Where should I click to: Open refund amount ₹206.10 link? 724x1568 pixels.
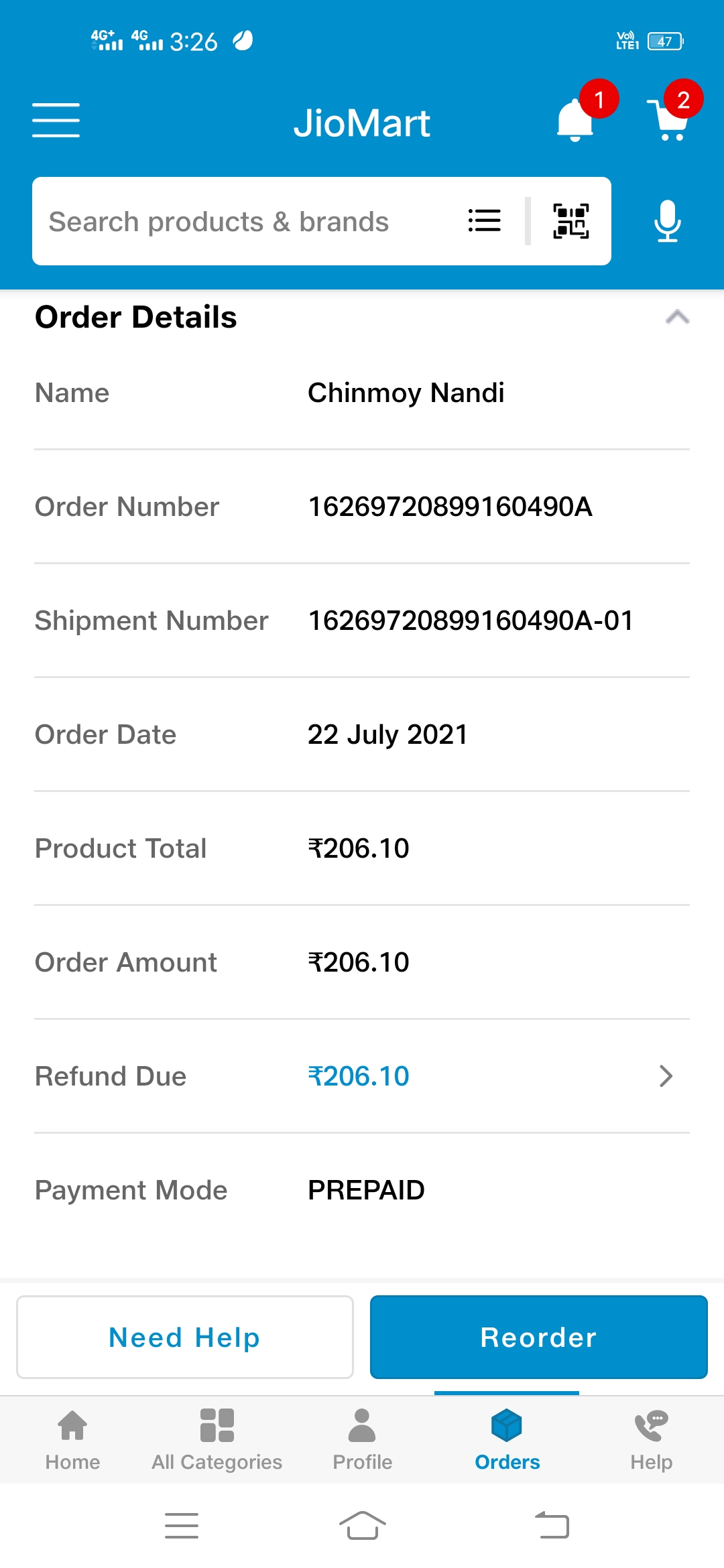(359, 1076)
